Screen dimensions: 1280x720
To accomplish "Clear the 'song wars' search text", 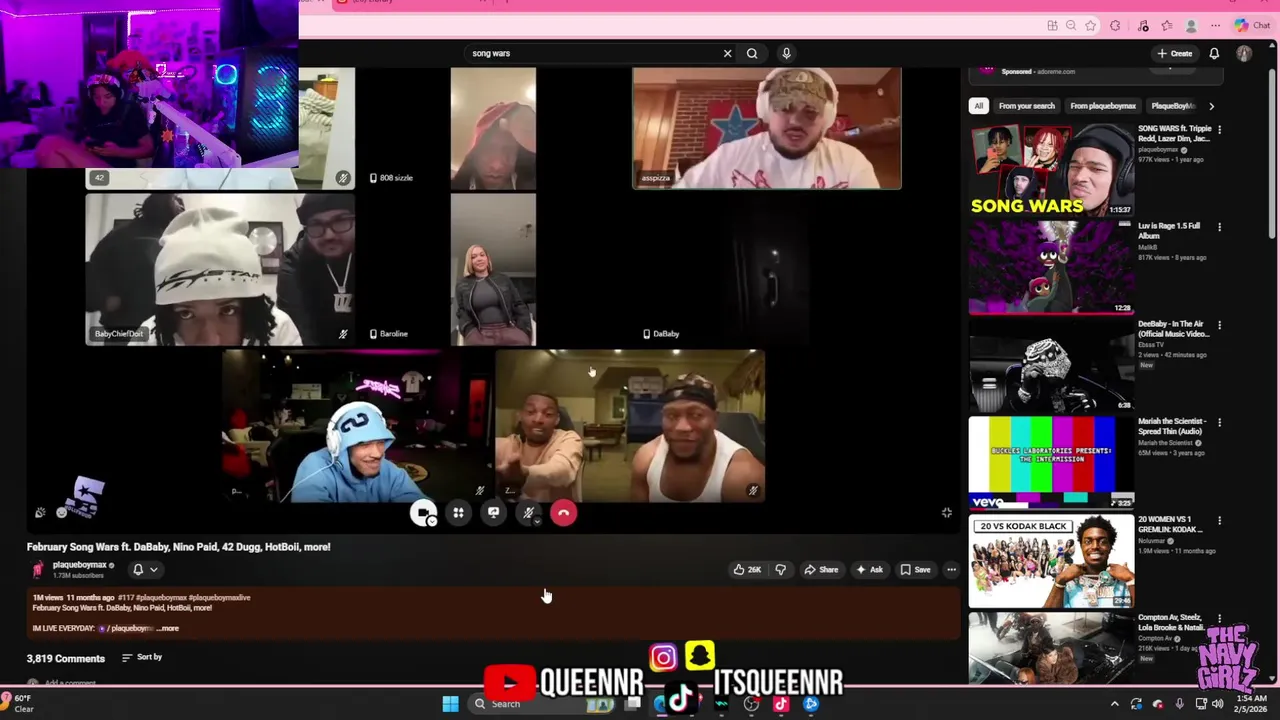I will pyautogui.click(x=727, y=53).
